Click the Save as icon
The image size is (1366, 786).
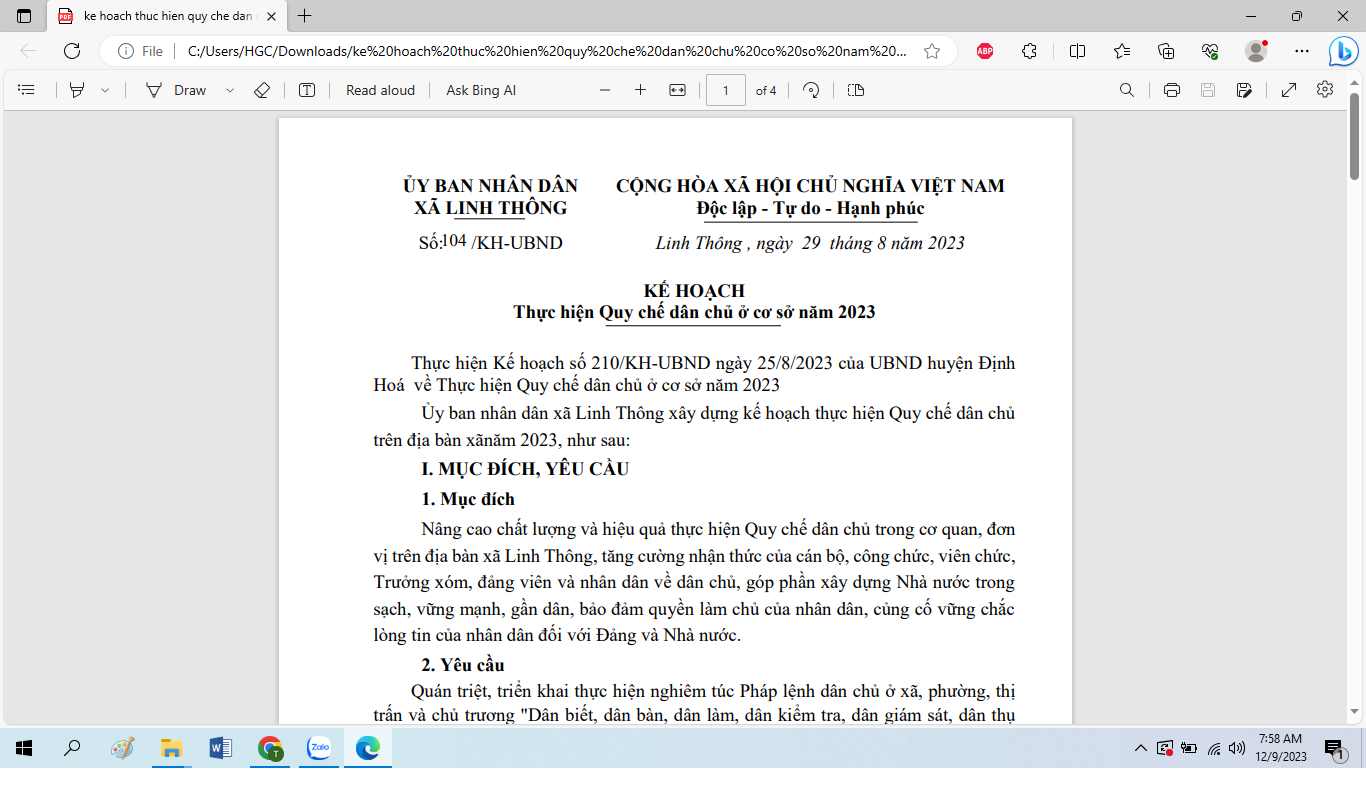coord(1244,90)
